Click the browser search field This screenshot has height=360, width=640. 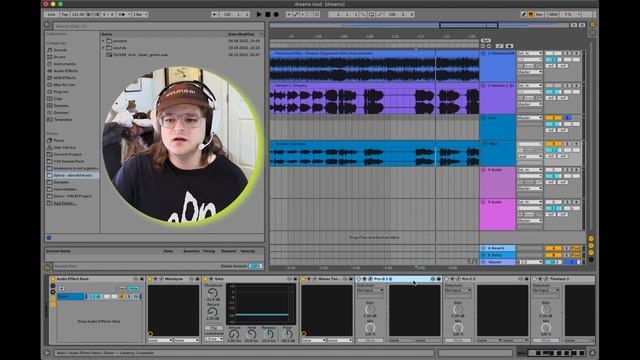tap(157, 26)
